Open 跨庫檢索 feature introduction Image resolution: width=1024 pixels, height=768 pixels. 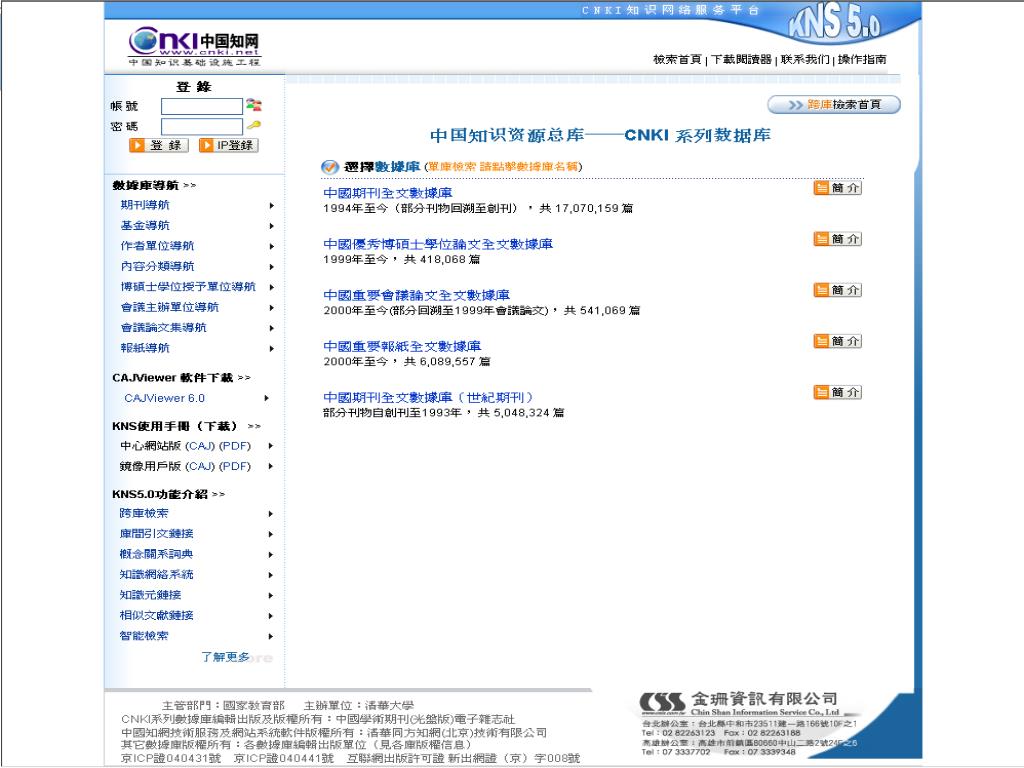pos(144,513)
